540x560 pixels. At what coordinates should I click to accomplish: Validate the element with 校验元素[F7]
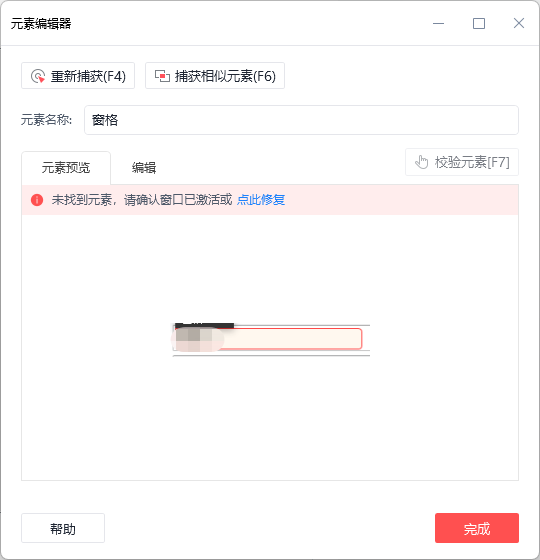[462, 162]
